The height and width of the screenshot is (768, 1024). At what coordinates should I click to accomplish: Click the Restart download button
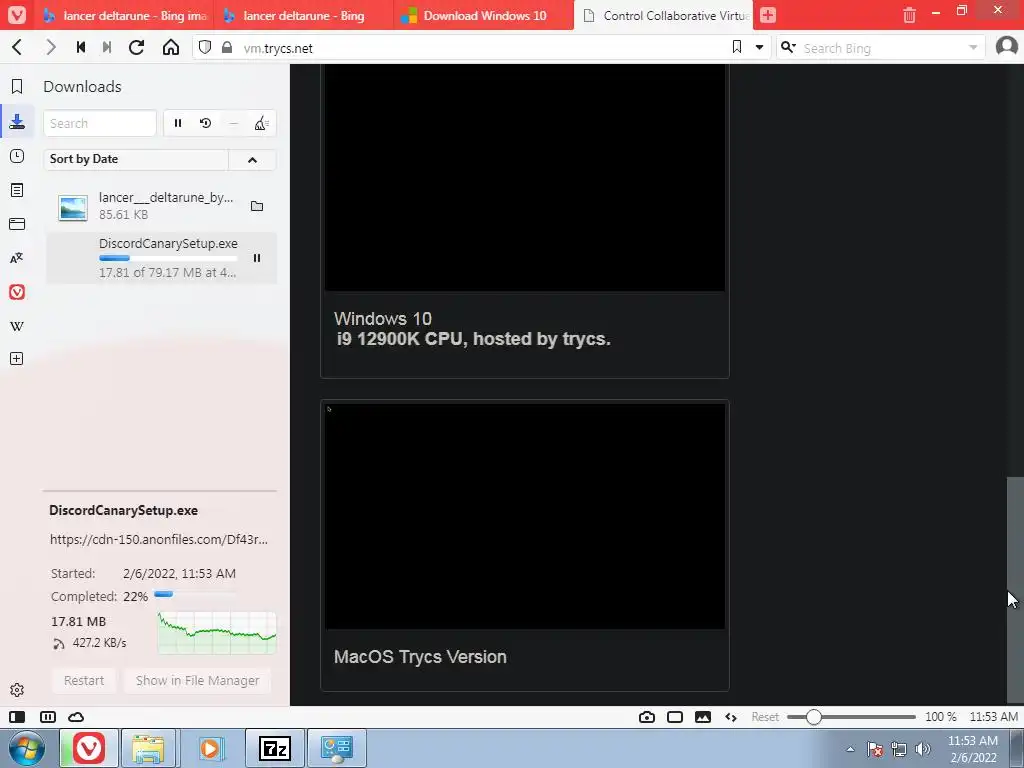click(84, 680)
